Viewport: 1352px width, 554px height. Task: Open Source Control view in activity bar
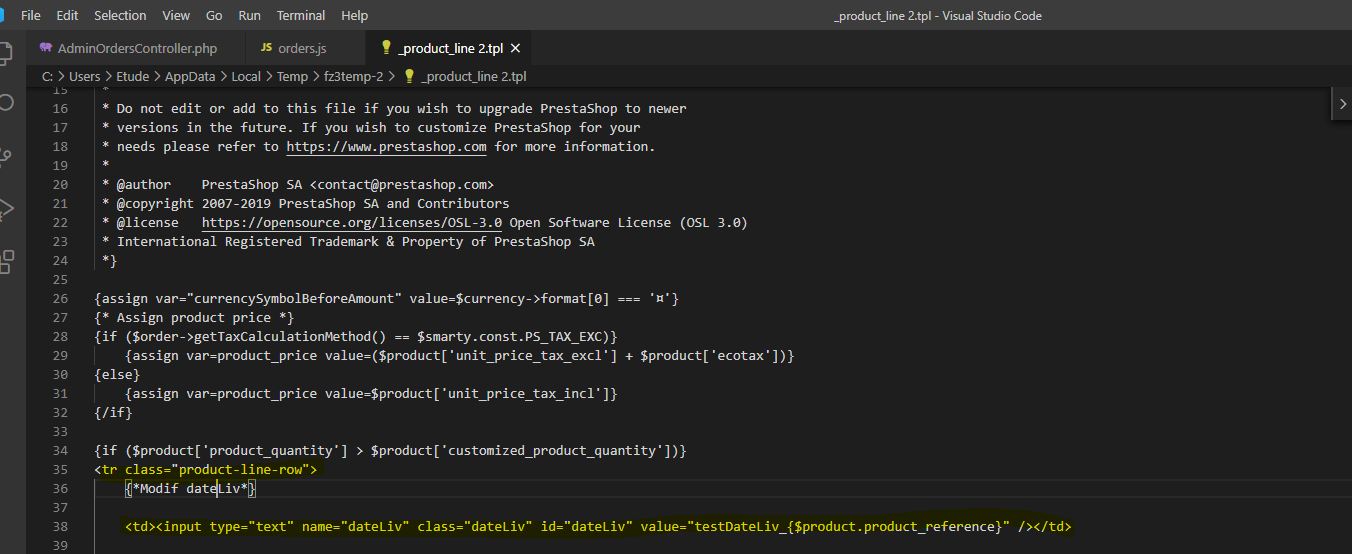(x=6, y=156)
